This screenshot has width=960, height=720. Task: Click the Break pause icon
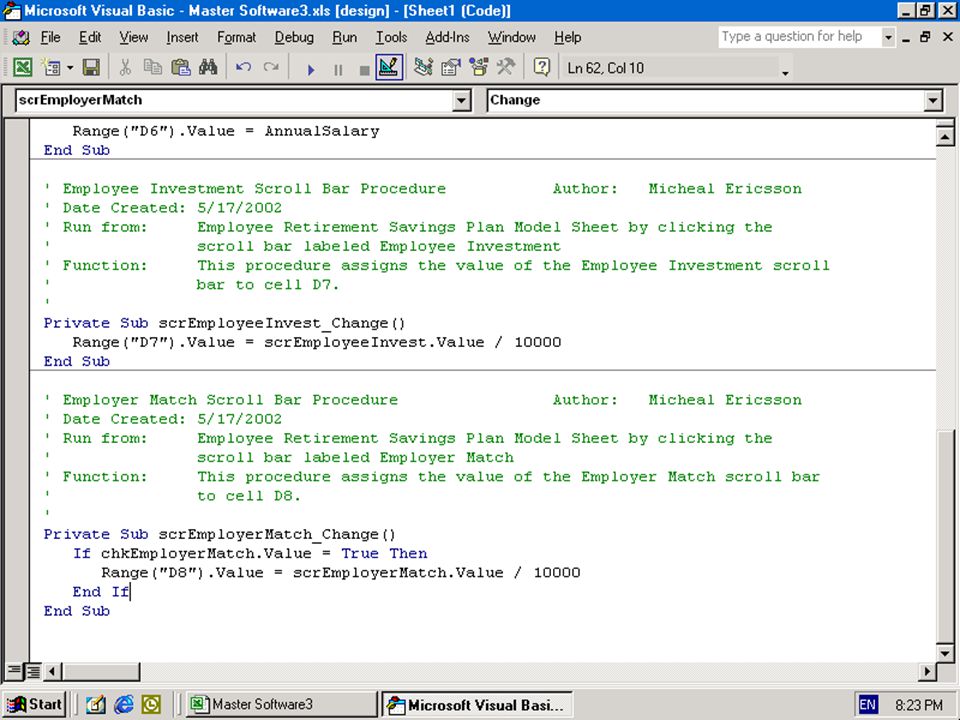coord(338,69)
